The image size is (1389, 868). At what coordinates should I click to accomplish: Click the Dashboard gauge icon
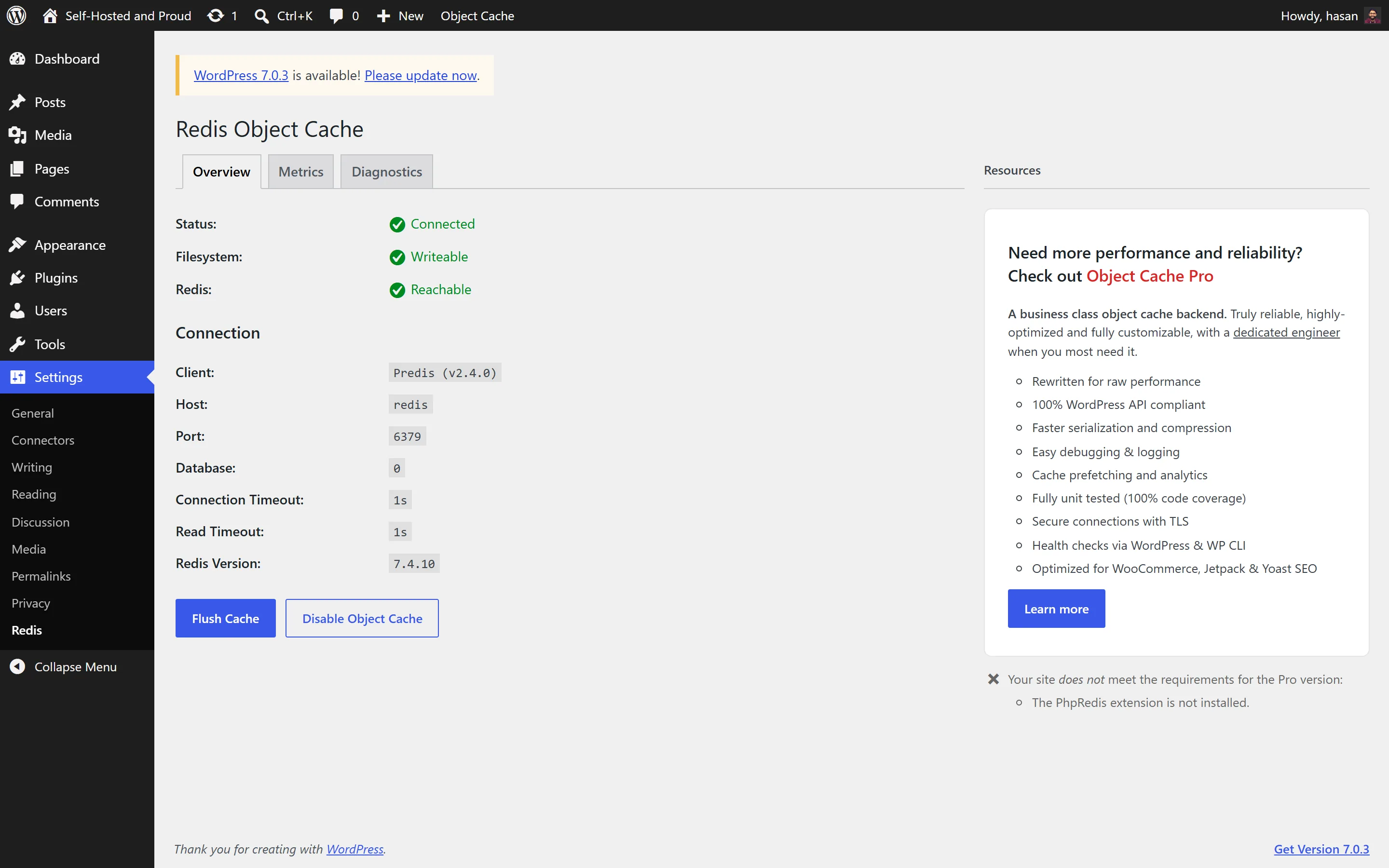pyautogui.click(x=17, y=58)
